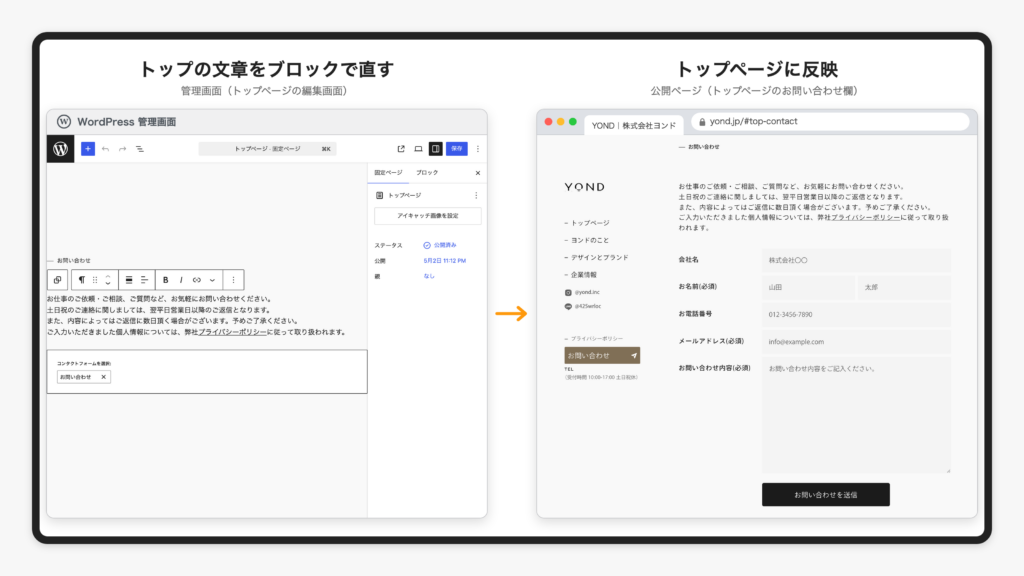Click the お問い合わせ内容 textarea

tap(856, 415)
